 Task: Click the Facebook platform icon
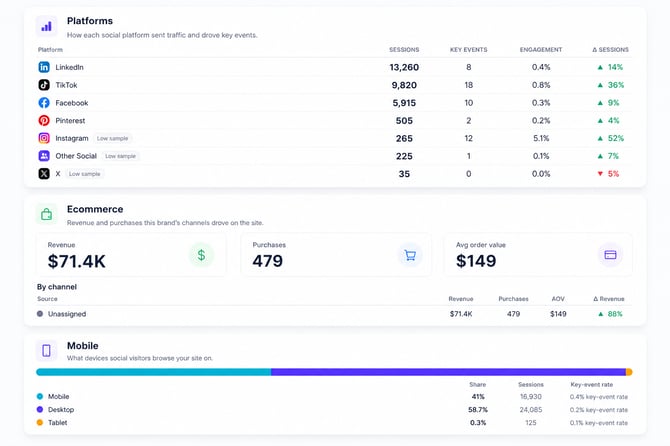click(x=44, y=103)
